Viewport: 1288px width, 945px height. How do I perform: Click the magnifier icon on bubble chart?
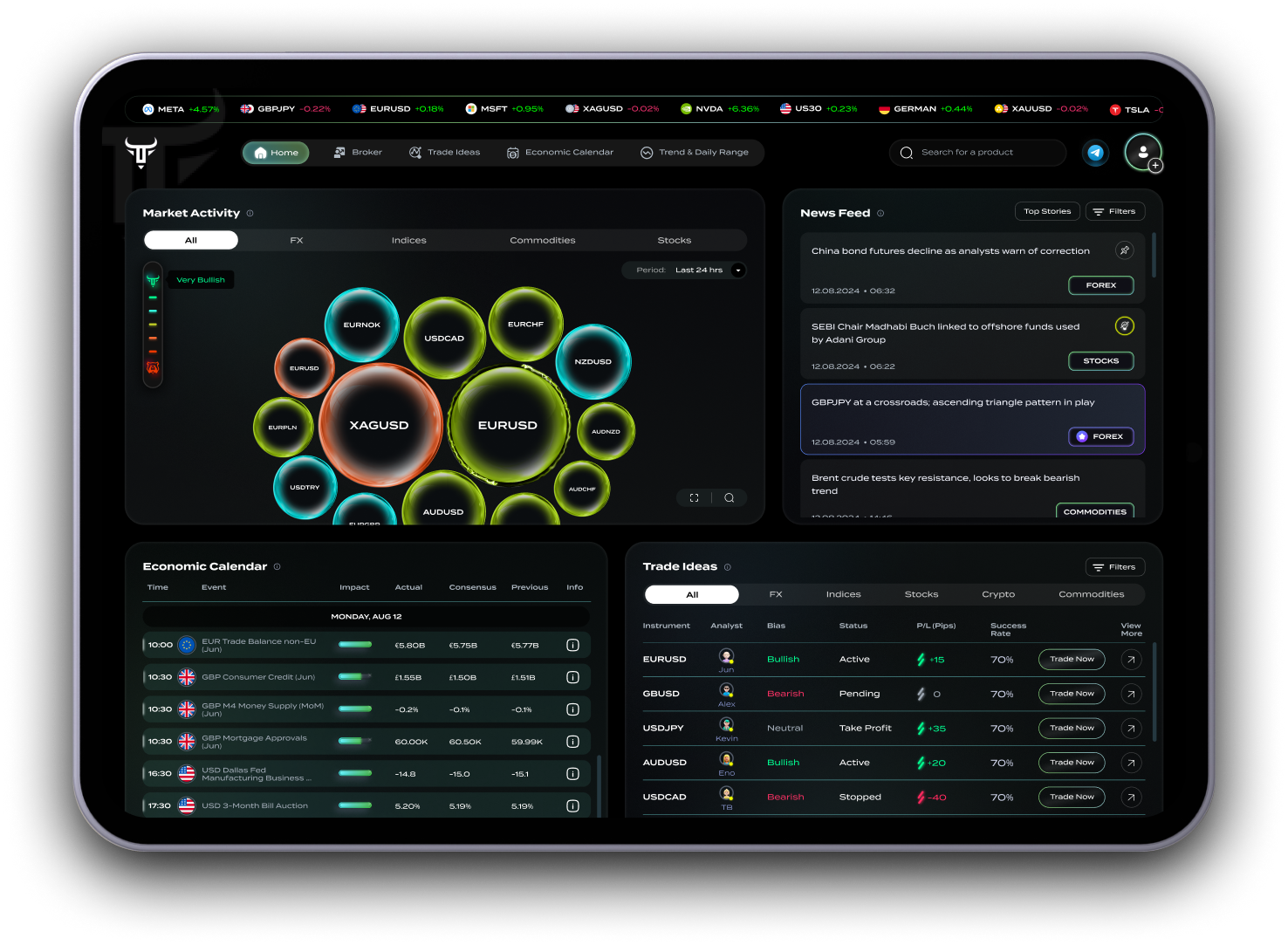(730, 498)
